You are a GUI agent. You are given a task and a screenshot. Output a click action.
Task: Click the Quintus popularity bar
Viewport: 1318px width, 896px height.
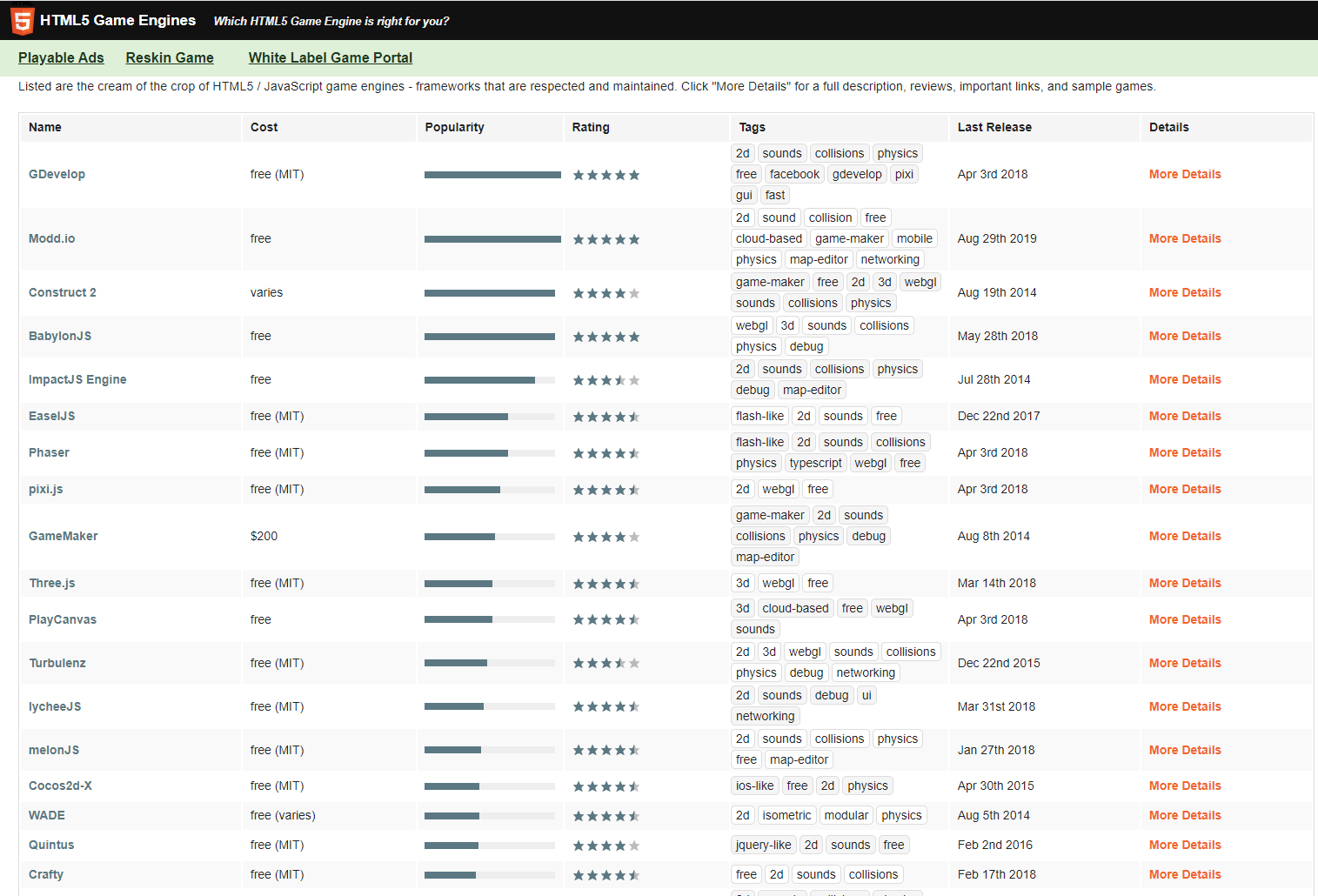(x=490, y=846)
